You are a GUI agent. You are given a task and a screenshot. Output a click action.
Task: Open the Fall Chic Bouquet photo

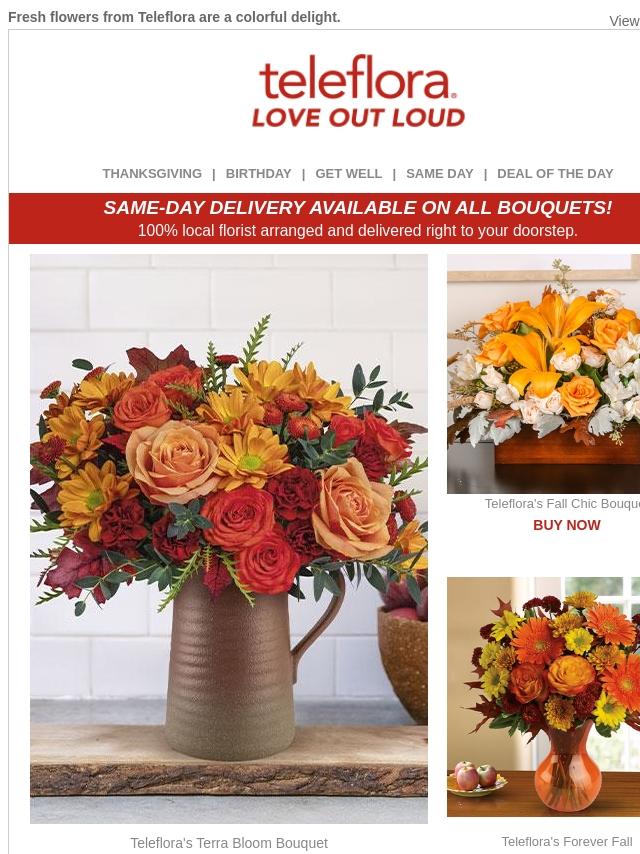point(544,374)
